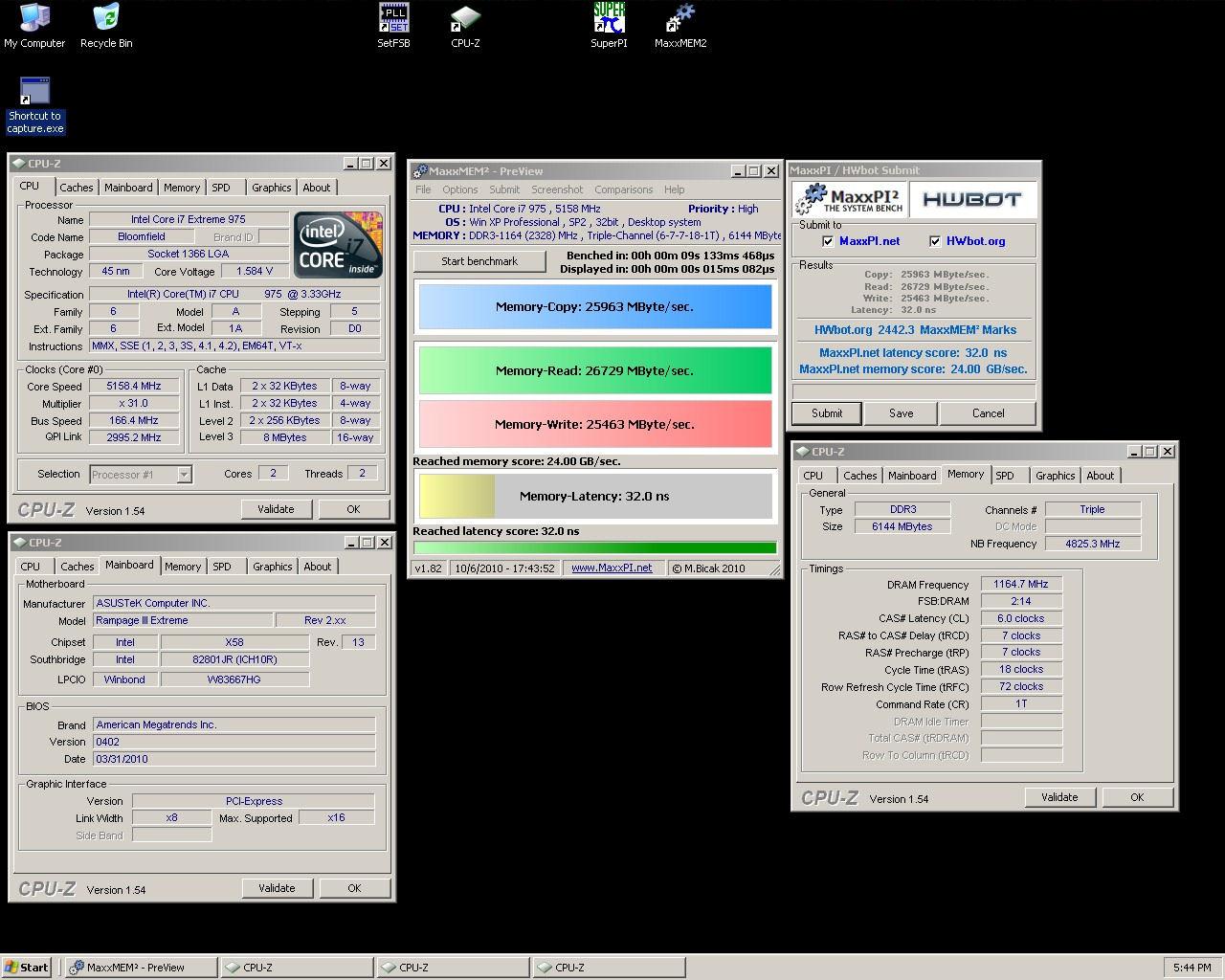Open the Screenshot menu in MaxxMEM²

557,189
